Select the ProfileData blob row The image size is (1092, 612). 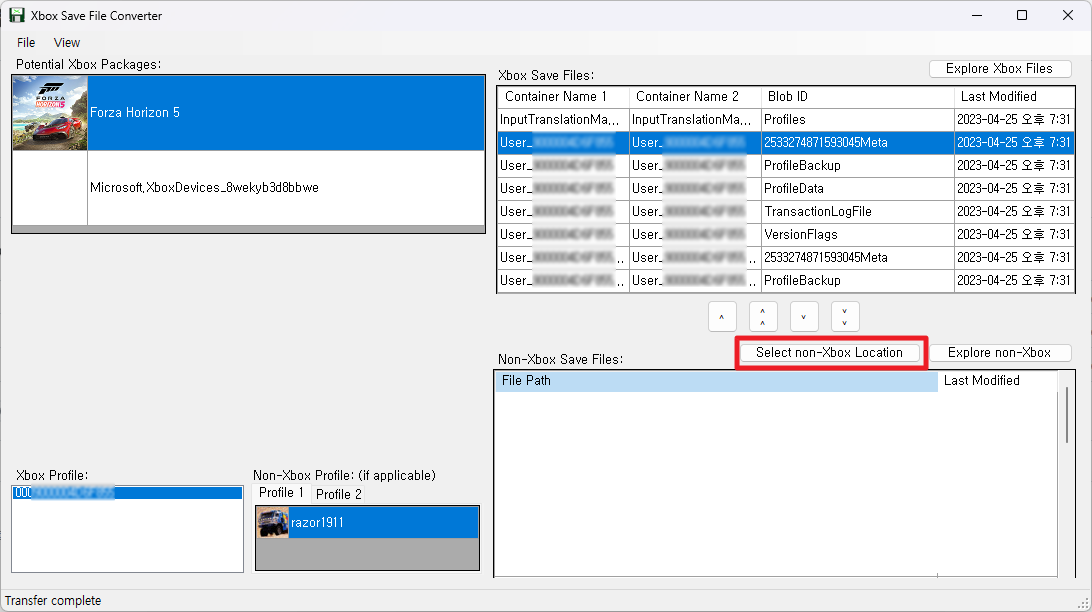[x=786, y=189]
